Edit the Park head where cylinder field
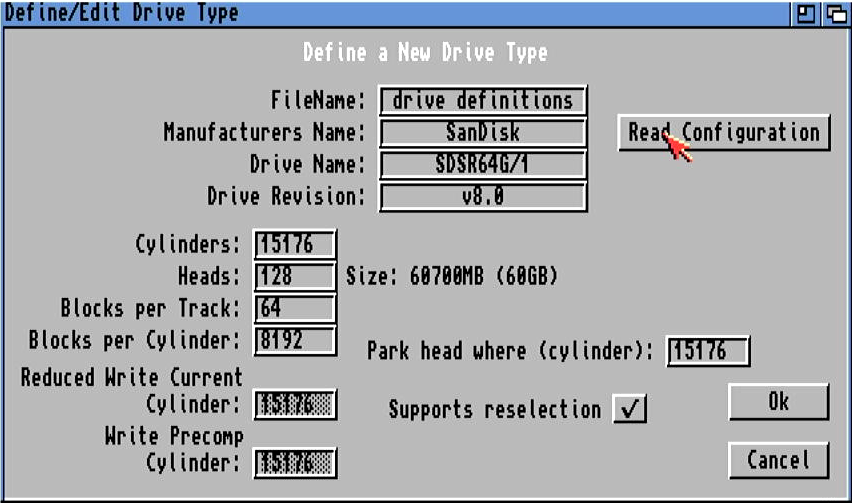Viewport: 852px width, 503px height. 708,351
